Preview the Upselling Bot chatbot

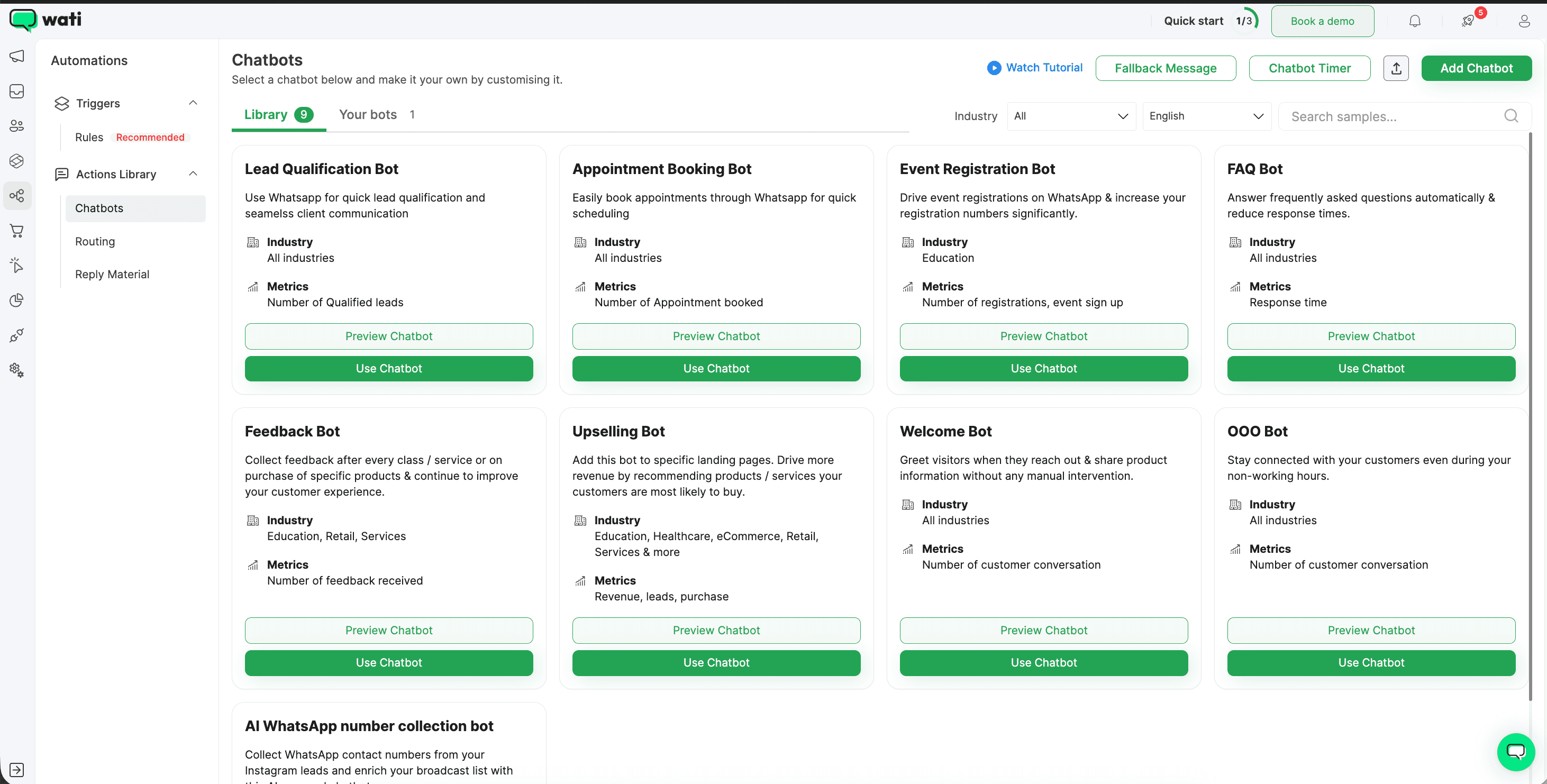click(x=716, y=631)
